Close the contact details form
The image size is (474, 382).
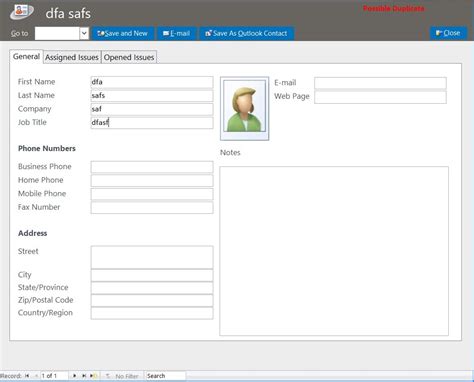click(448, 33)
